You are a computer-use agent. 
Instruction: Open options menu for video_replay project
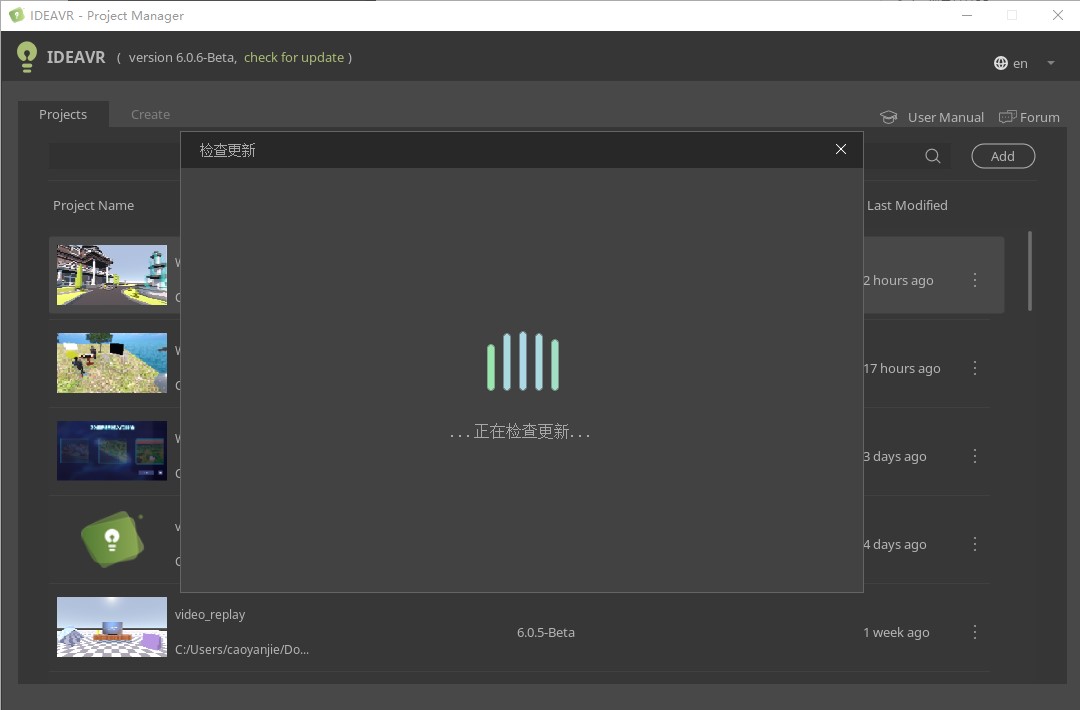point(975,632)
